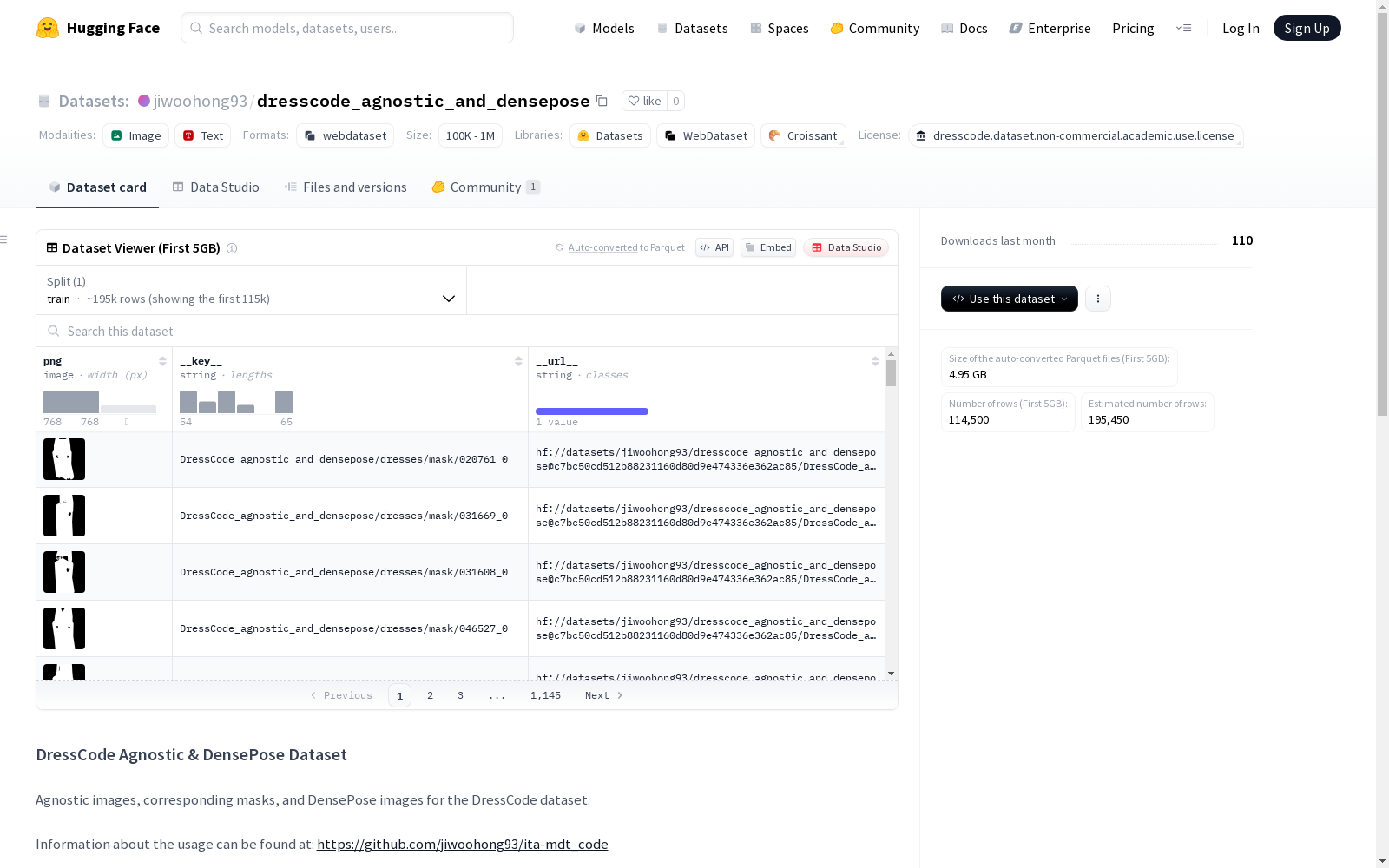
Task: Open Data Studio from the viewer header
Action: (x=846, y=248)
